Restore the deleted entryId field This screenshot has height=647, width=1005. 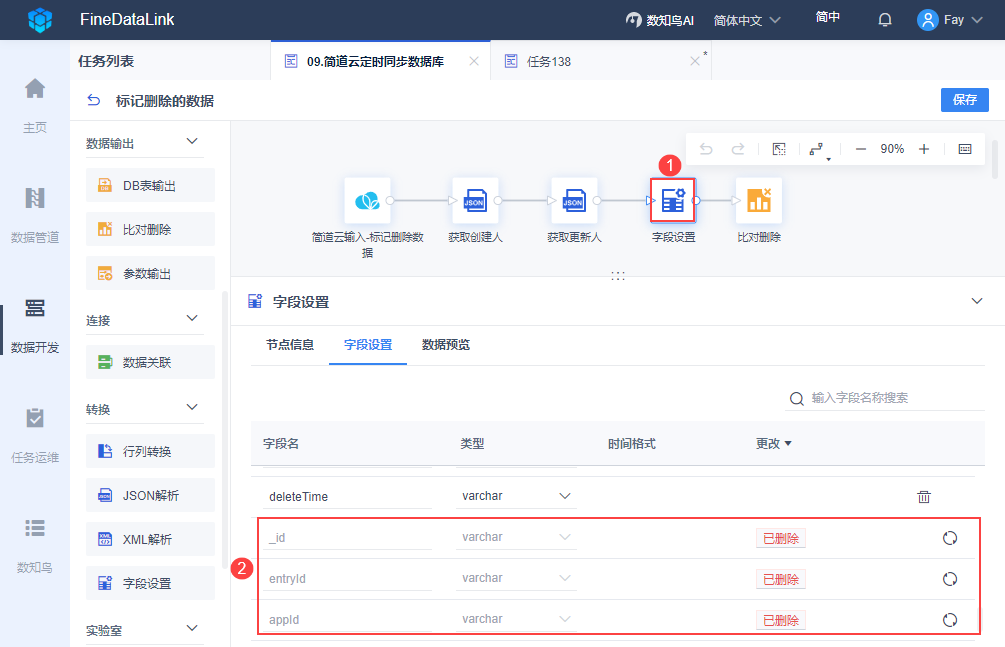[950, 579]
